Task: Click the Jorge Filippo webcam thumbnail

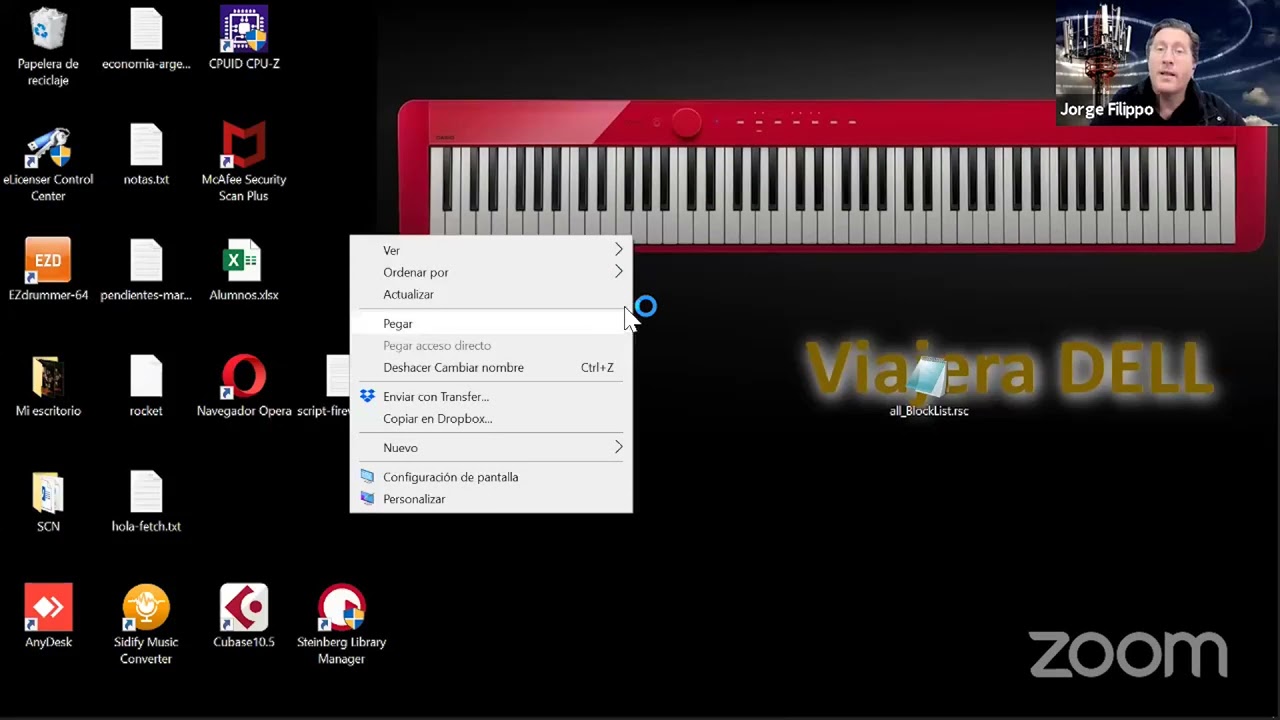Action: (x=1167, y=62)
